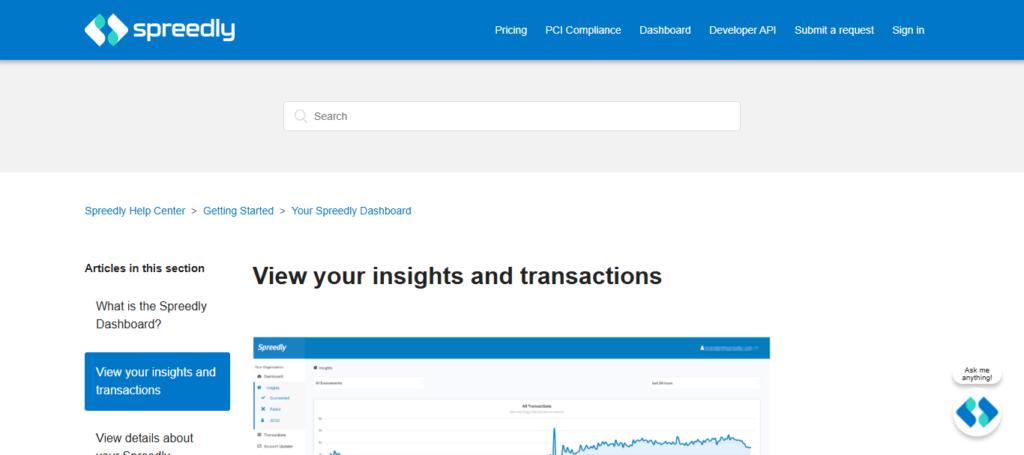This screenshot has width=1024, height=455.
Task: Click the Succeeded checkmark icon in the screenshot
Action: click(261, 397)
